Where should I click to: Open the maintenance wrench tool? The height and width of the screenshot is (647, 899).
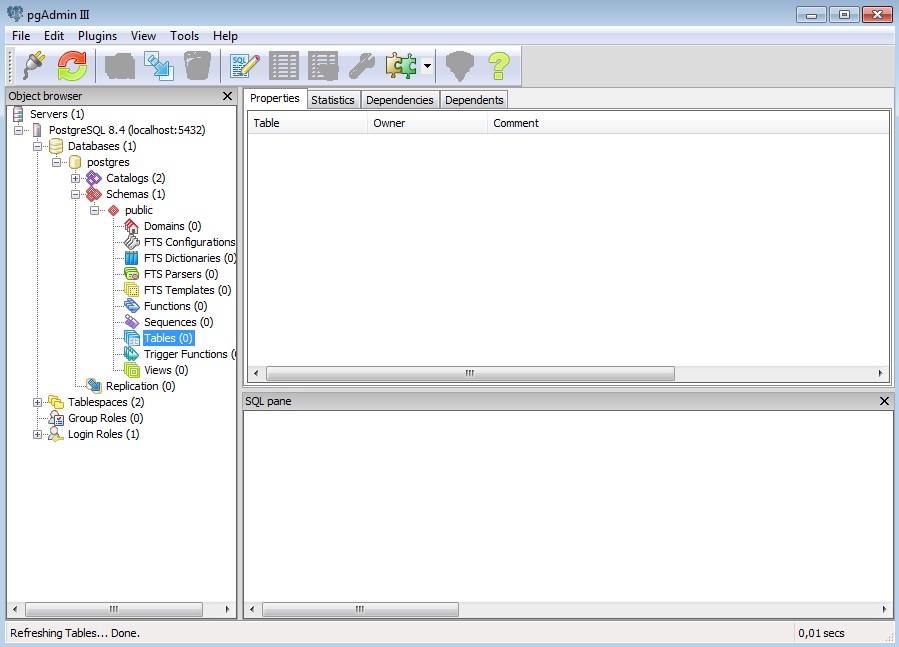(362, 65)
